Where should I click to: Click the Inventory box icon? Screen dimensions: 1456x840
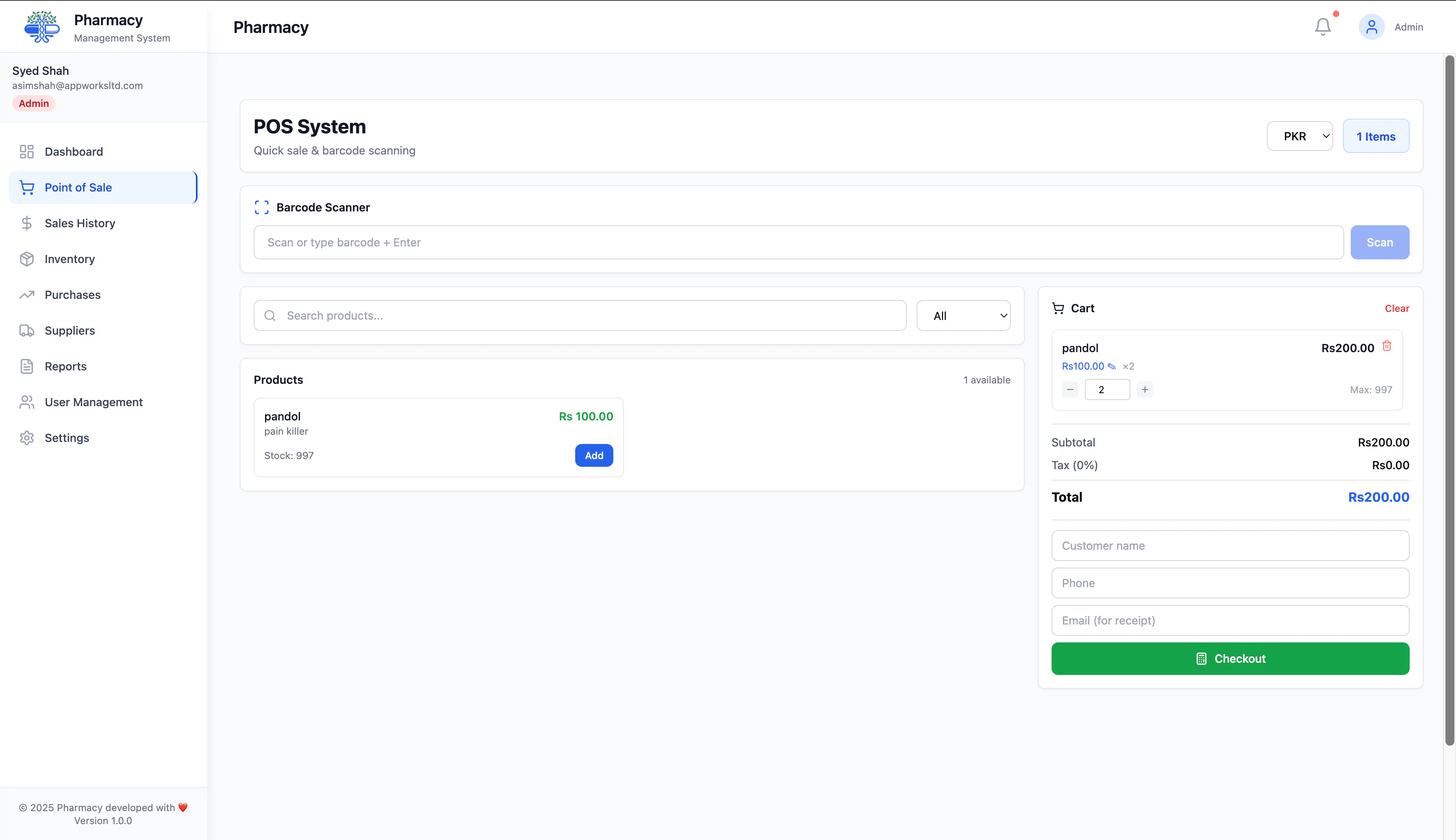26,259
